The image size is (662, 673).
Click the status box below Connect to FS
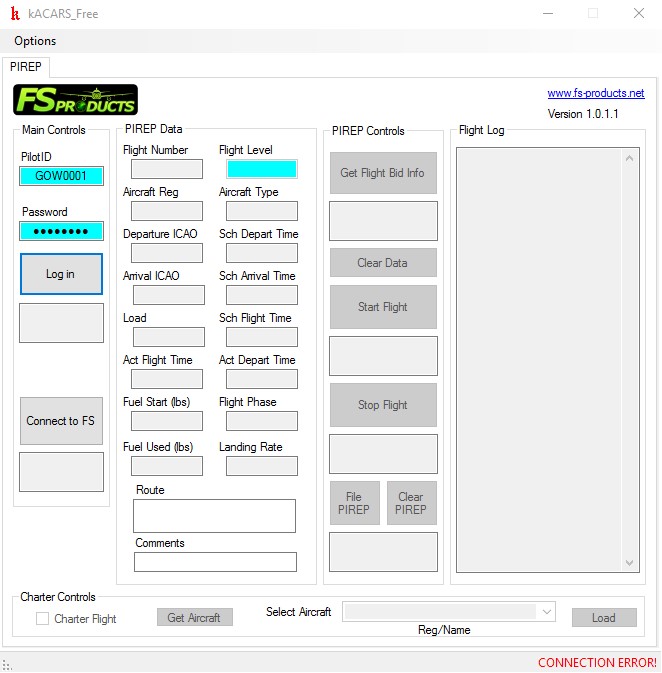61,472
